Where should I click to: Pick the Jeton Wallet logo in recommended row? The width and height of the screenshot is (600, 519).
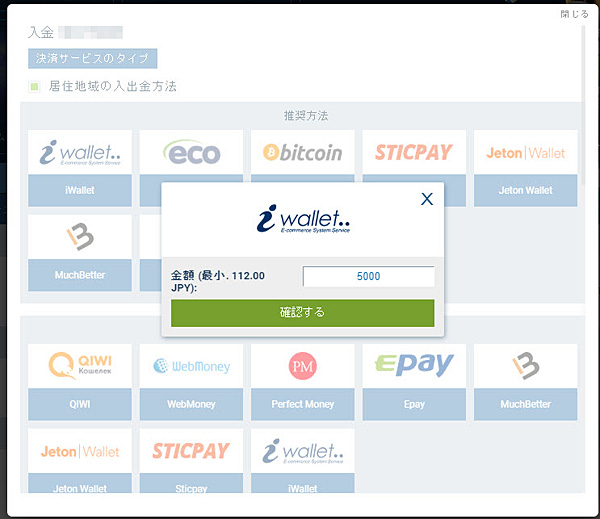(x=525, y=152)
